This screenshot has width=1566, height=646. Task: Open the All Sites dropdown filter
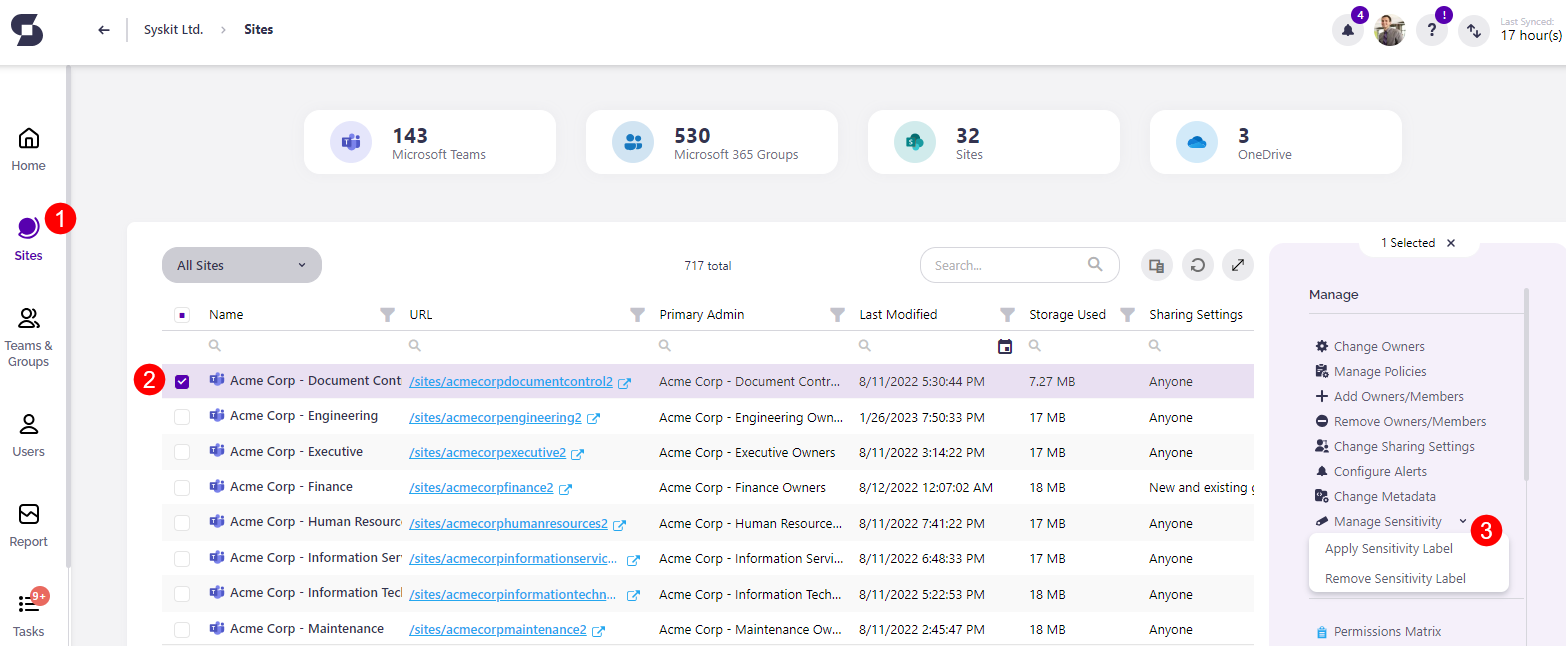[x=241, y=264]
